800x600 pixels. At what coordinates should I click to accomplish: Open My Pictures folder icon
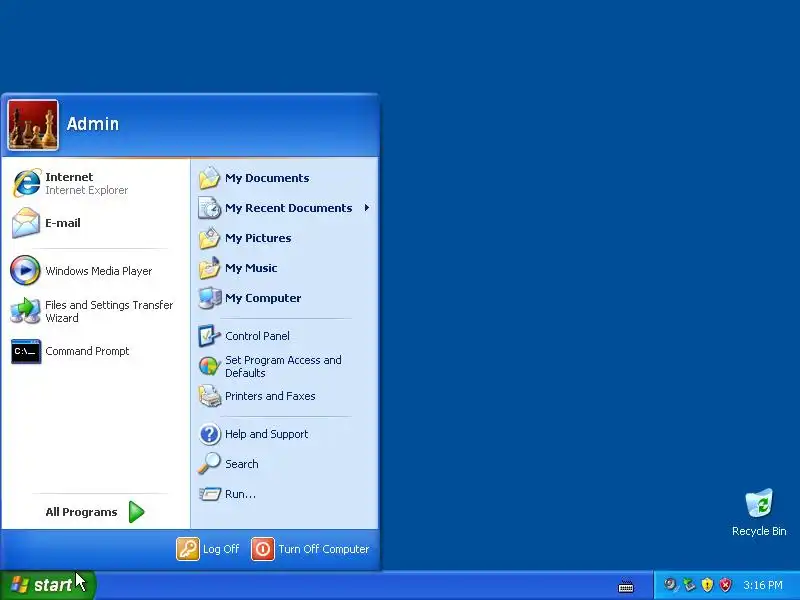tap(209, 238)
